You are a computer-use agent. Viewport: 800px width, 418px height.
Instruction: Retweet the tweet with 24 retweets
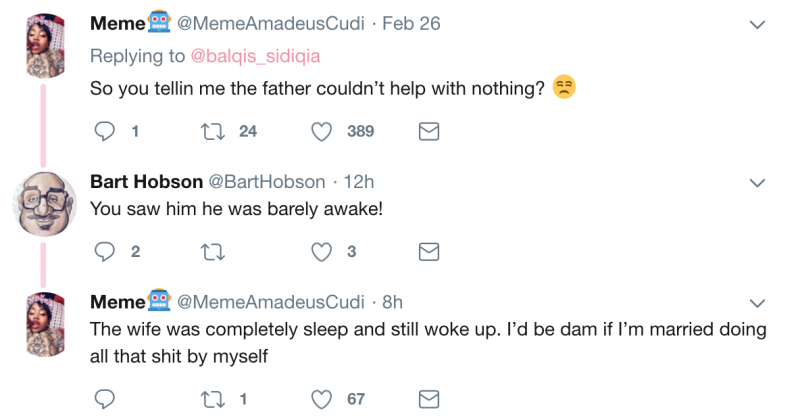[213, 131]
